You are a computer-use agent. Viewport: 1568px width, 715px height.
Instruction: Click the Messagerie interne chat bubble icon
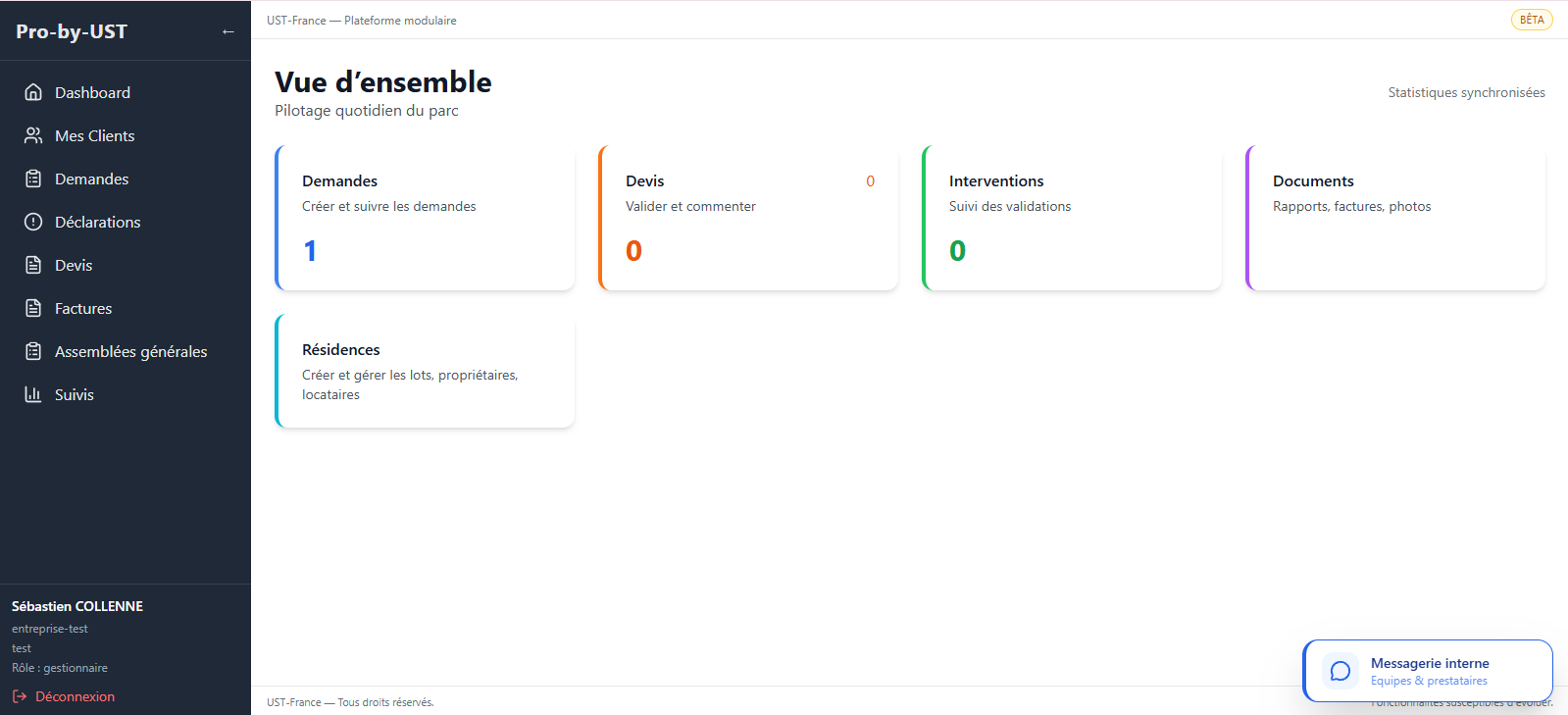click(1340, 672)
